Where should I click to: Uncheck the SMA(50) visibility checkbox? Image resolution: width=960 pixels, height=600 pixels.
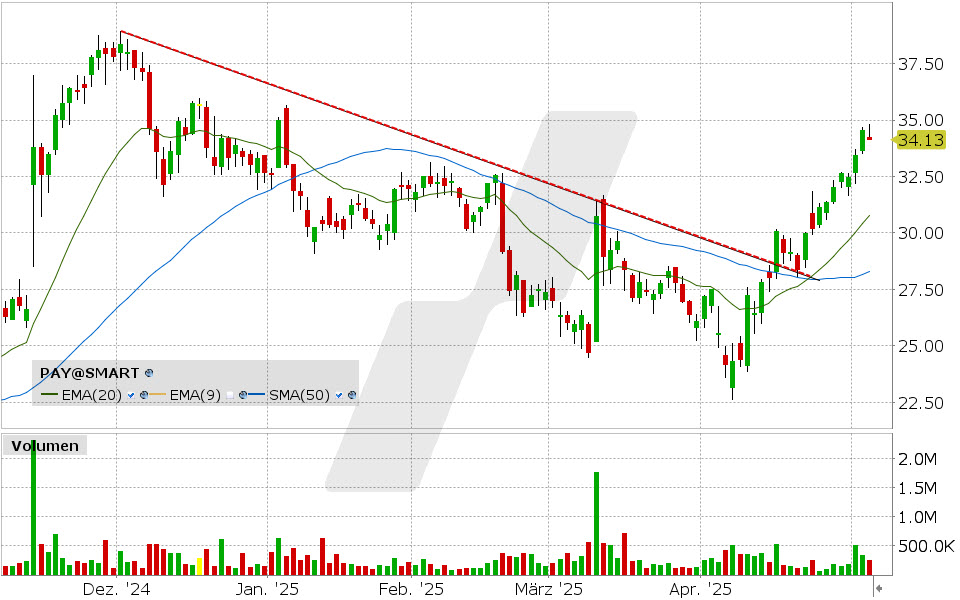point(339,396)
